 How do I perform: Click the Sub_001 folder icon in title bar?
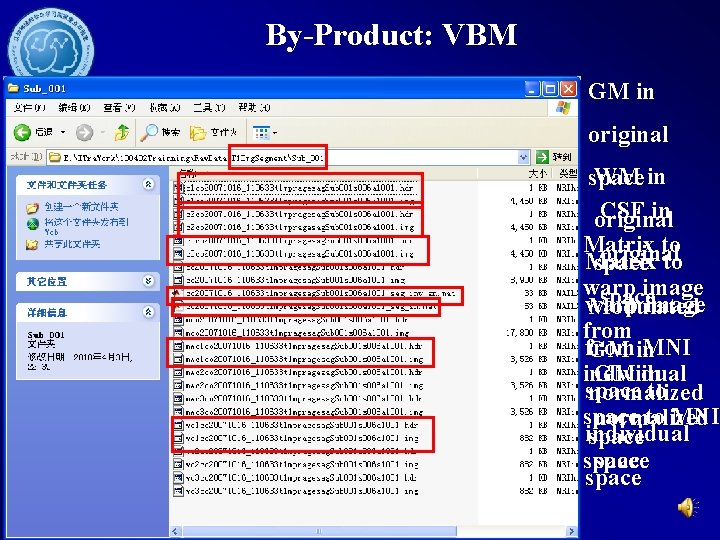pos(13,88)
